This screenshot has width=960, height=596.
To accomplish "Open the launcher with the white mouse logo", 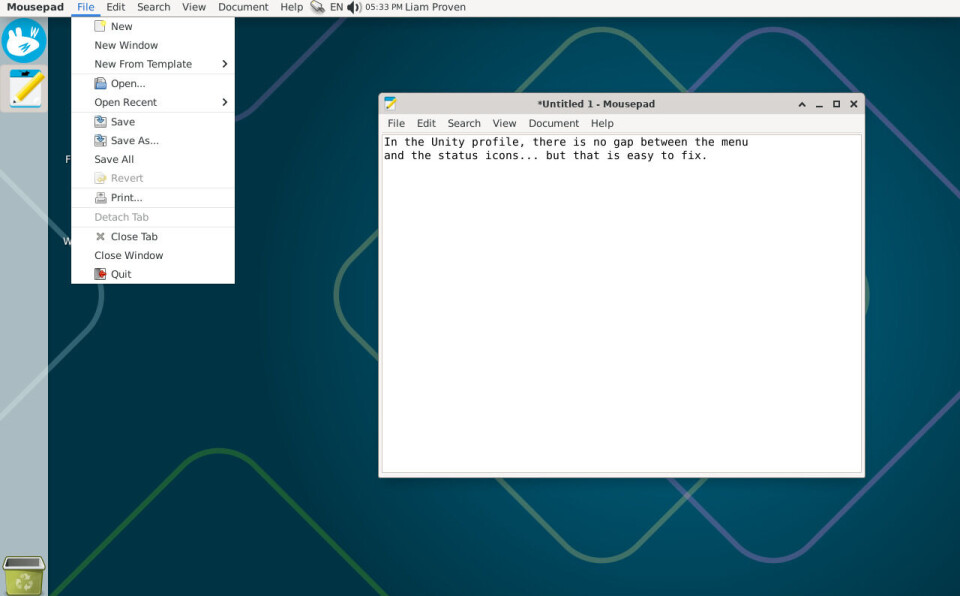I will pyautogui.click(x=24, y=40).
